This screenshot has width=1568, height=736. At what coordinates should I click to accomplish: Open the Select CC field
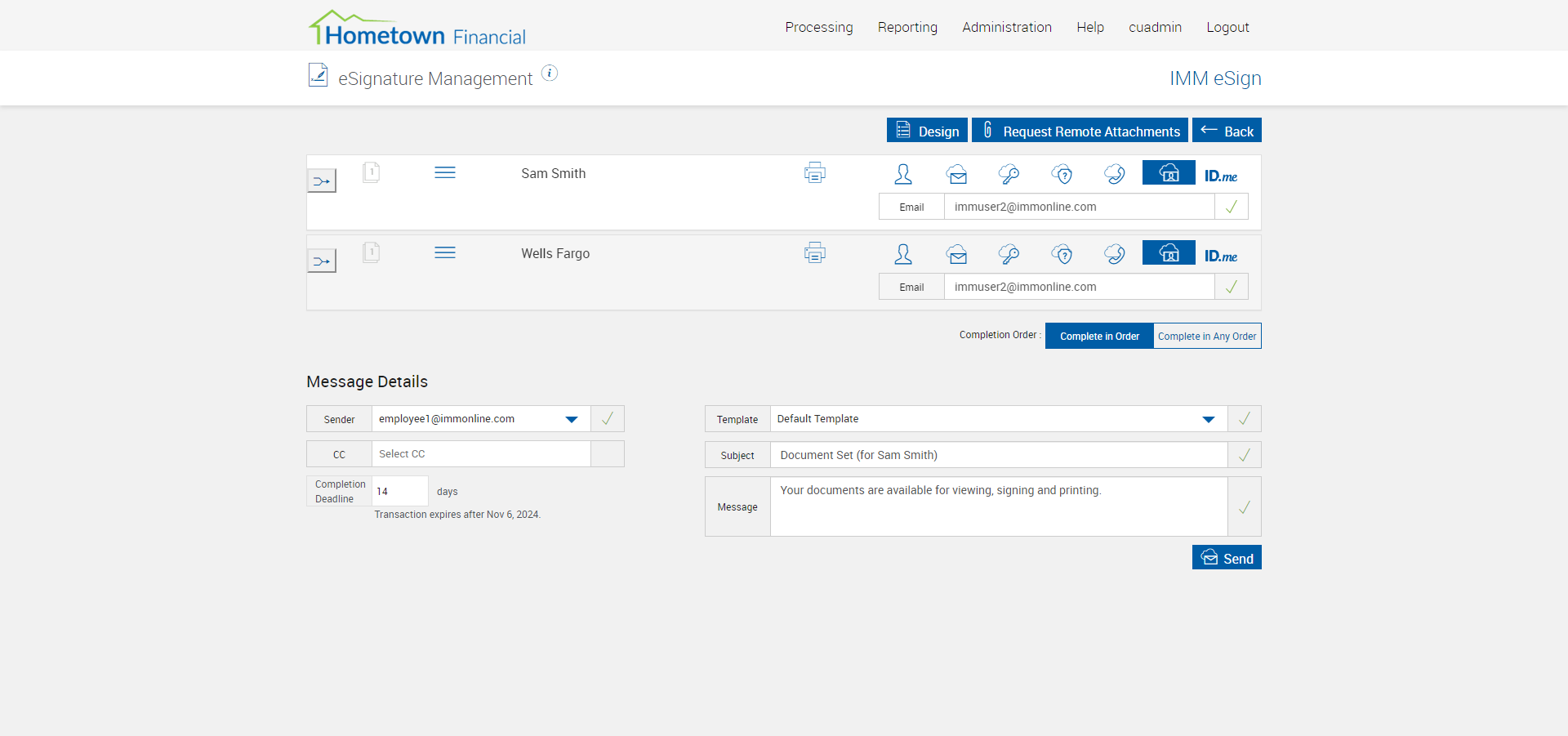(x=481, y=453)
